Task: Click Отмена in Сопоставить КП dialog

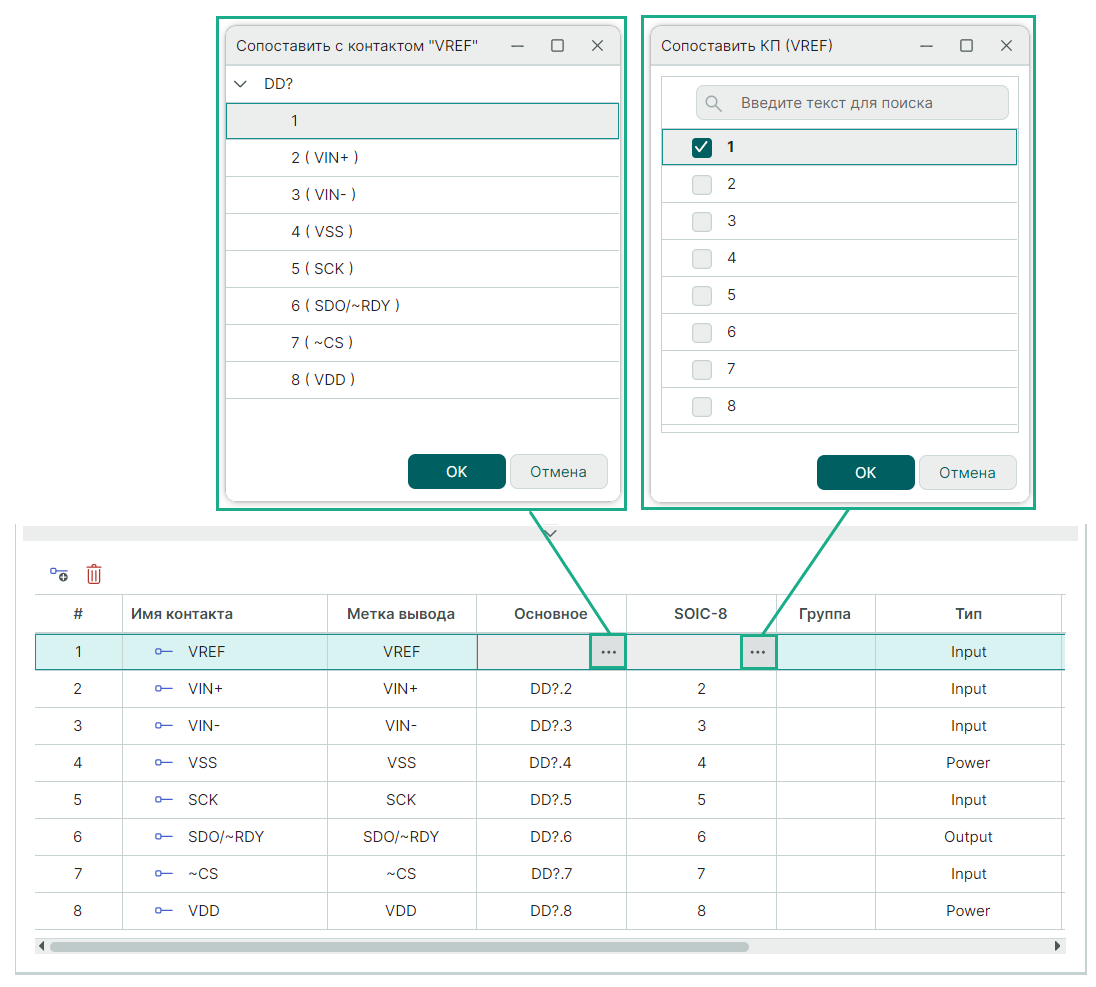Action: click(x=967, y=473)
